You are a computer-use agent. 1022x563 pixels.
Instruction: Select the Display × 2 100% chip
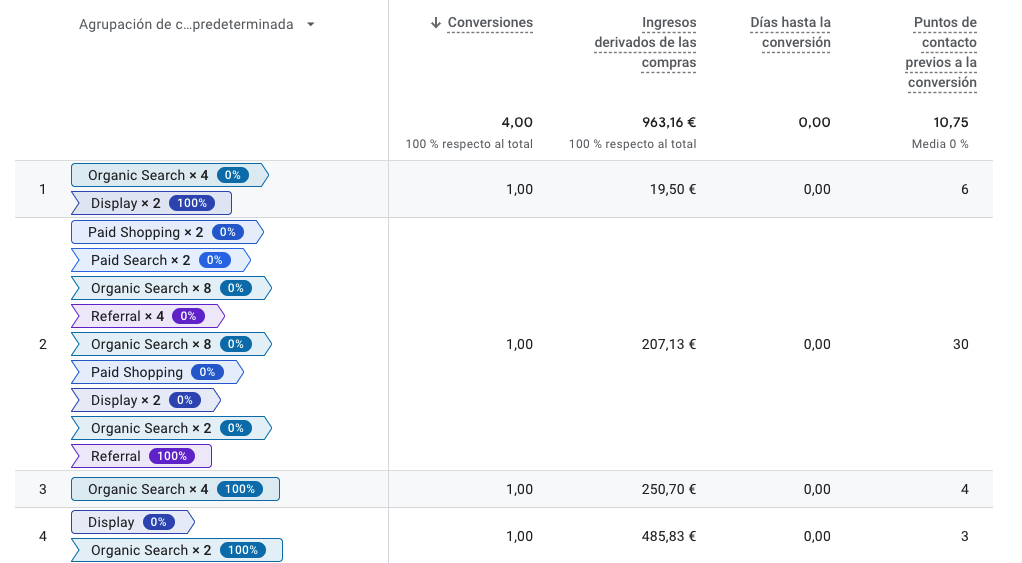(151, 203)
